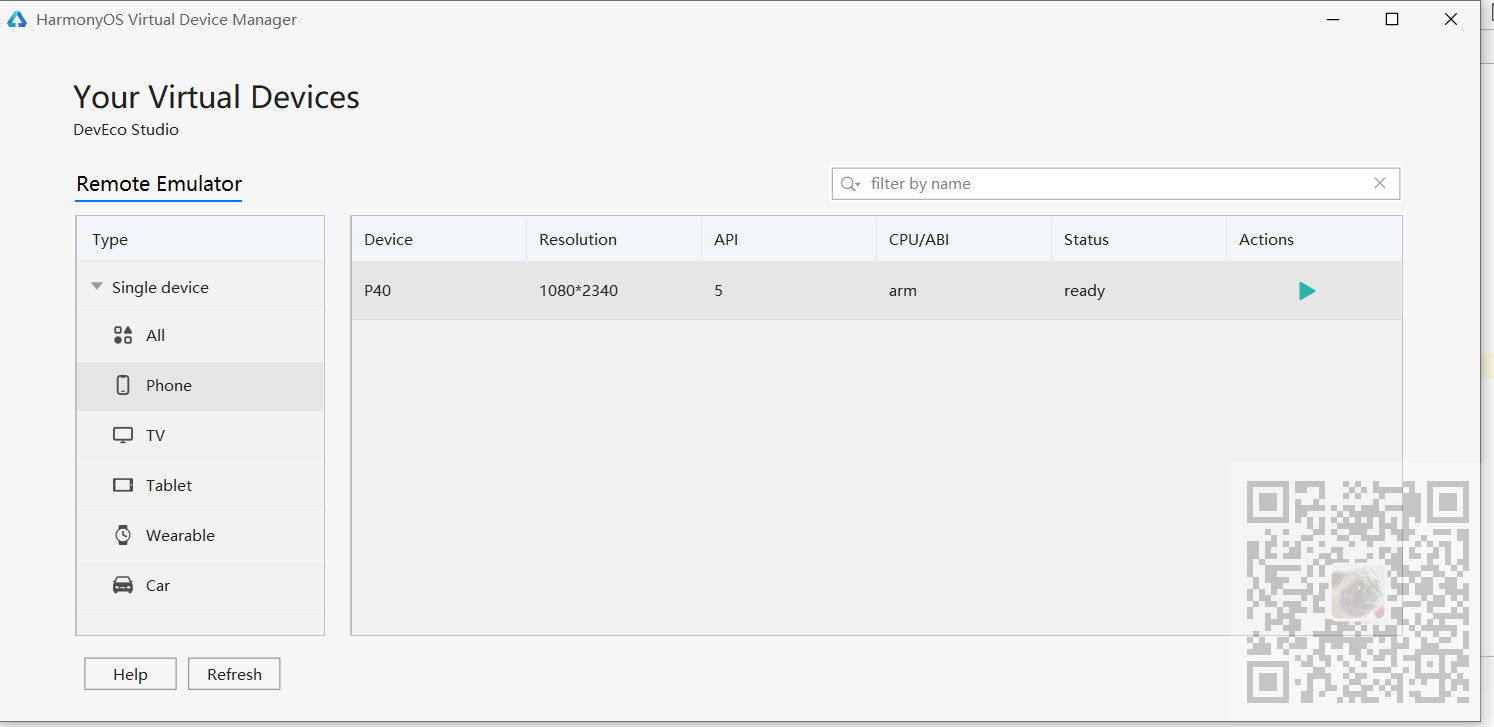Clear the filter with the X icon
The image size is (1494, 727).
tap(1380, 183)
